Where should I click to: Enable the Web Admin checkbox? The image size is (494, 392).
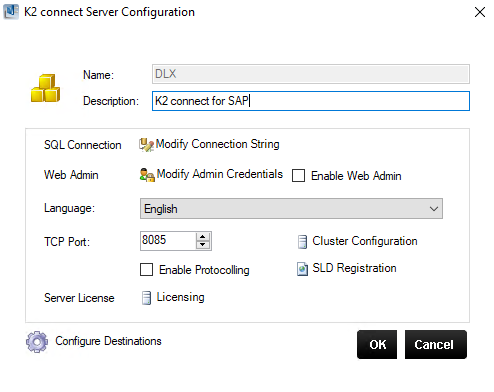point(298,176)
